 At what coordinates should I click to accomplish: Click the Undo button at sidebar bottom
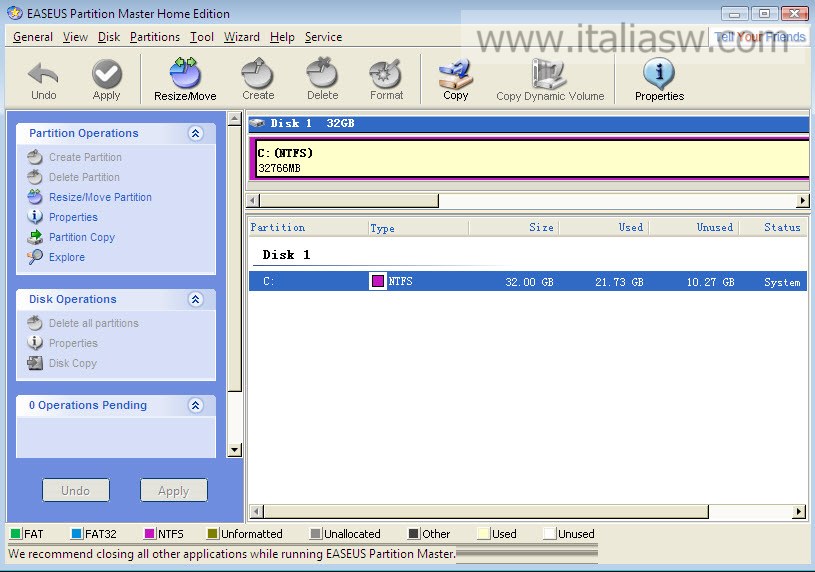(76, 490)
